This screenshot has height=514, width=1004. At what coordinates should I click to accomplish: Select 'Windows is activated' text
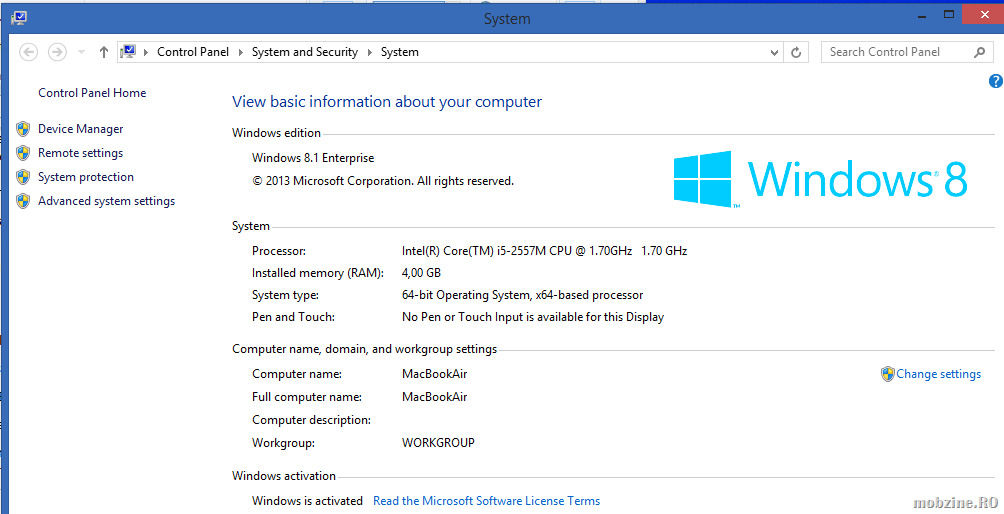(307, 501)
